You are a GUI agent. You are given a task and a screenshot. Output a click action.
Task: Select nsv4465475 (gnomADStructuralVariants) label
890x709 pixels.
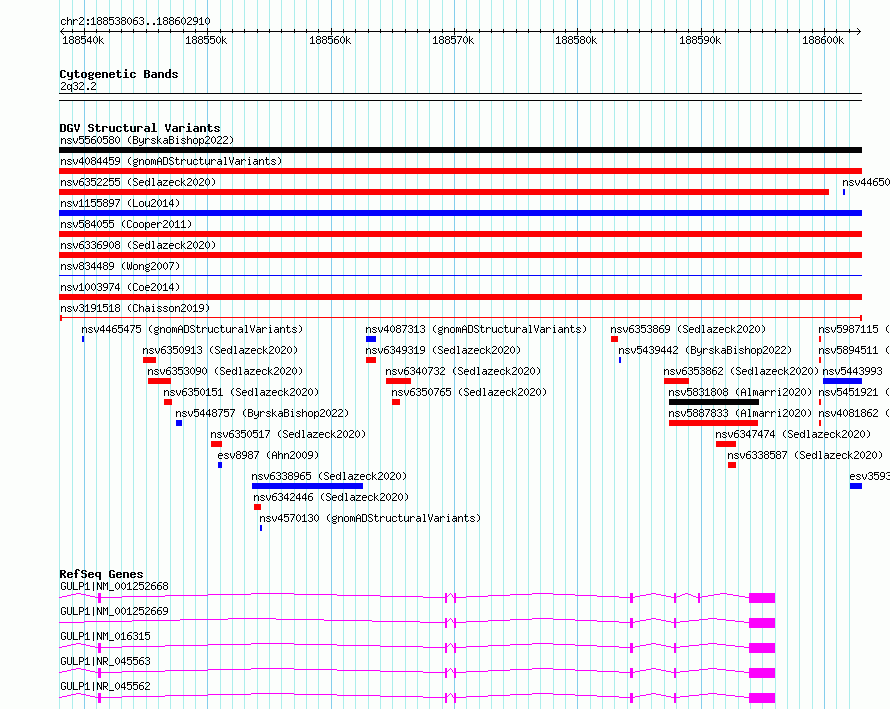click(192, 329)
